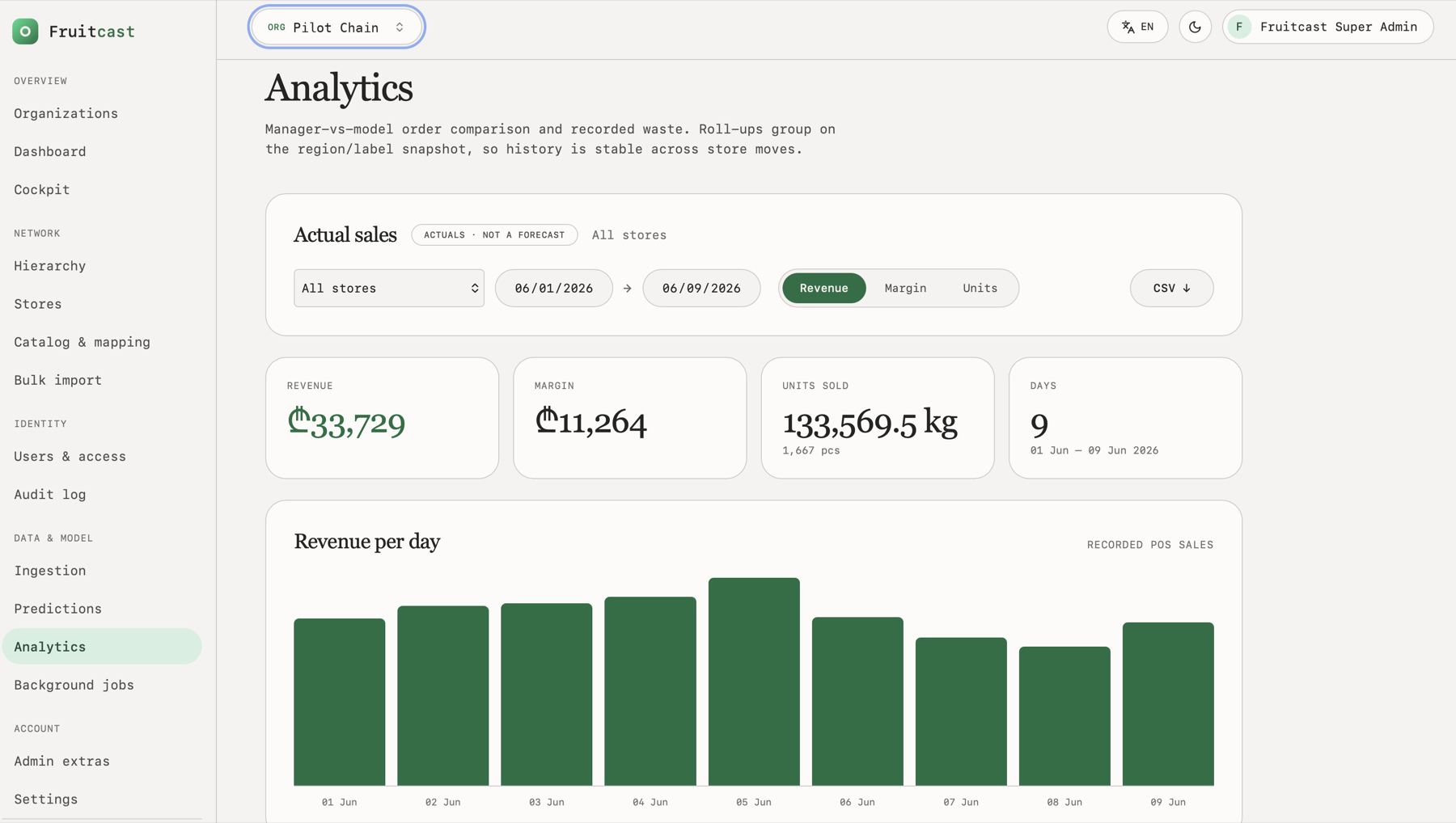This screenshot has height=823, width=1456.
Task: Click the user avatar letter F
Action: click(1239, 27)
